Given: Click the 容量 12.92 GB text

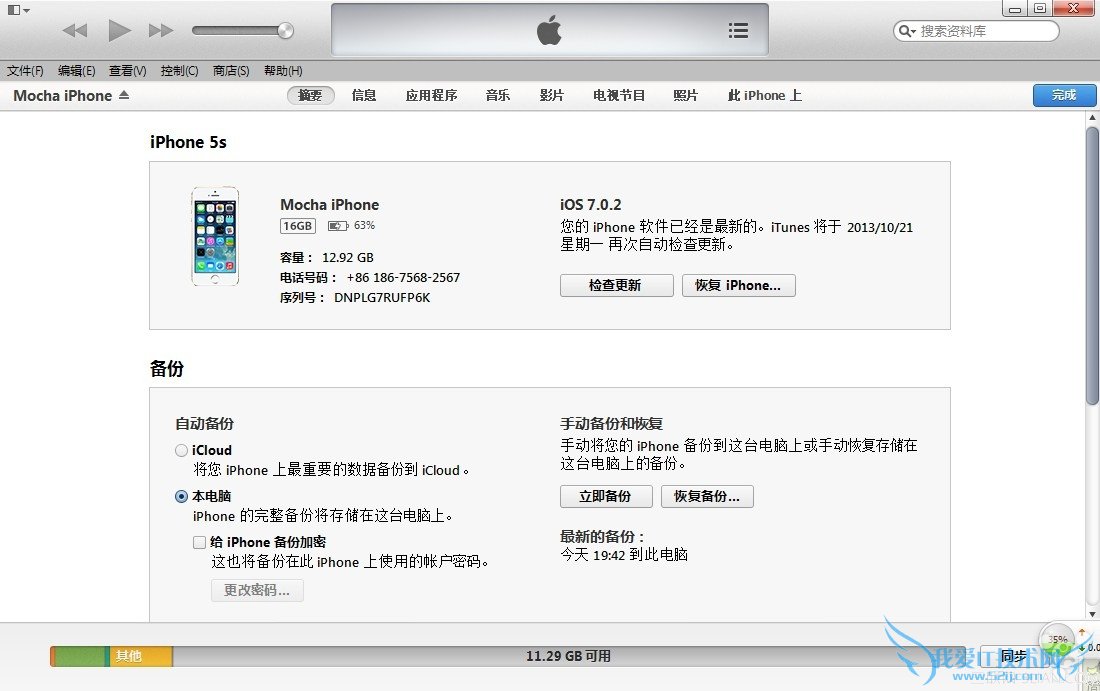Looking at the screenshot, I should pos(327,257).
